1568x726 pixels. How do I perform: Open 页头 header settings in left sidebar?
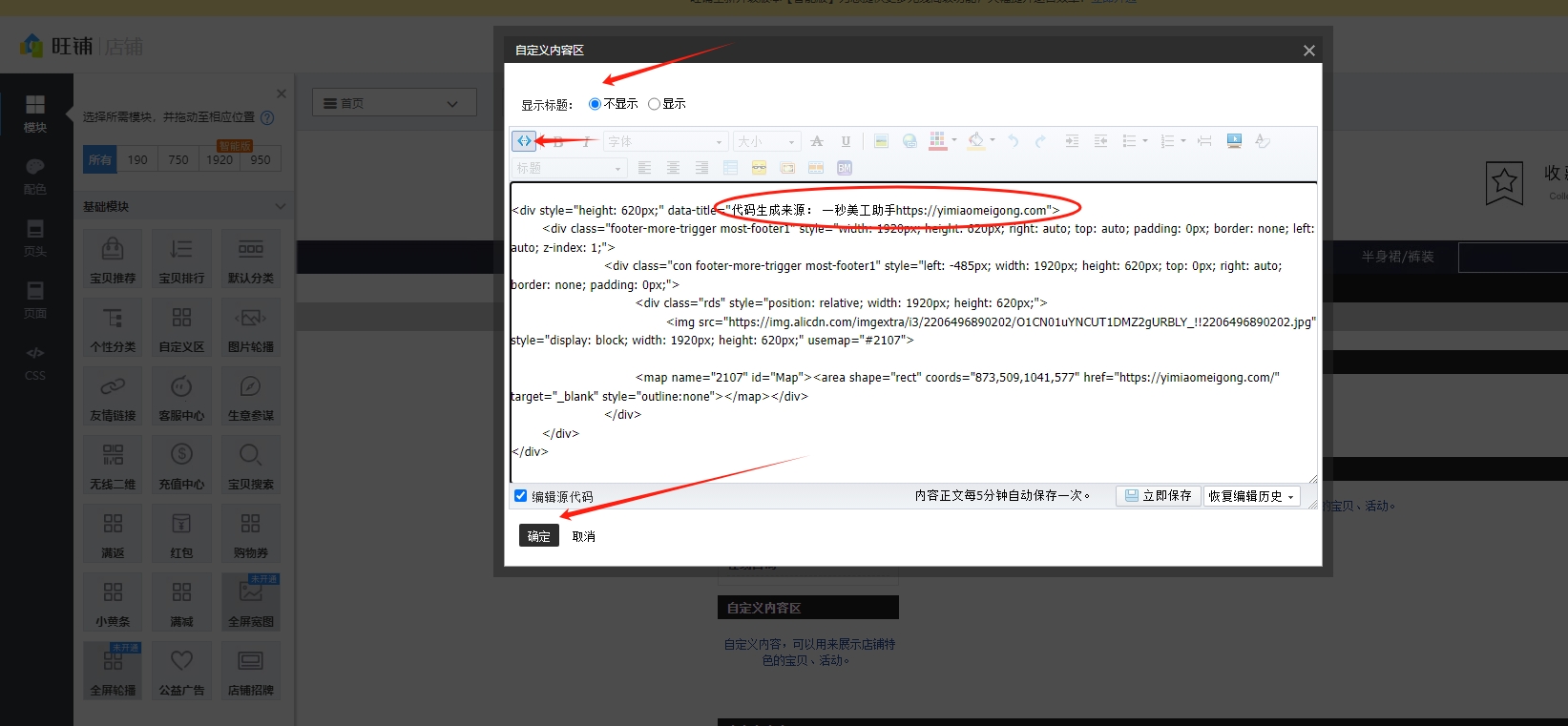35,239
